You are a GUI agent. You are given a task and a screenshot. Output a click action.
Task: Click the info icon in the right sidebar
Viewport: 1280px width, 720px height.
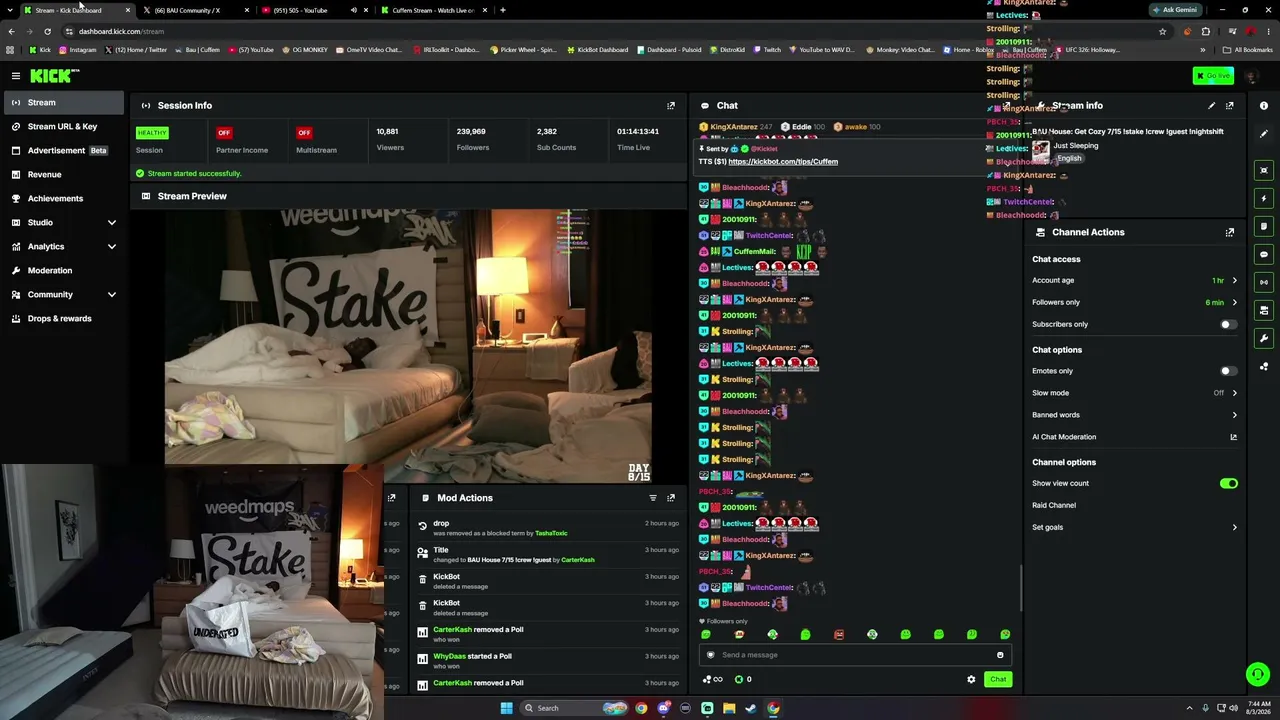point(1264,105)
